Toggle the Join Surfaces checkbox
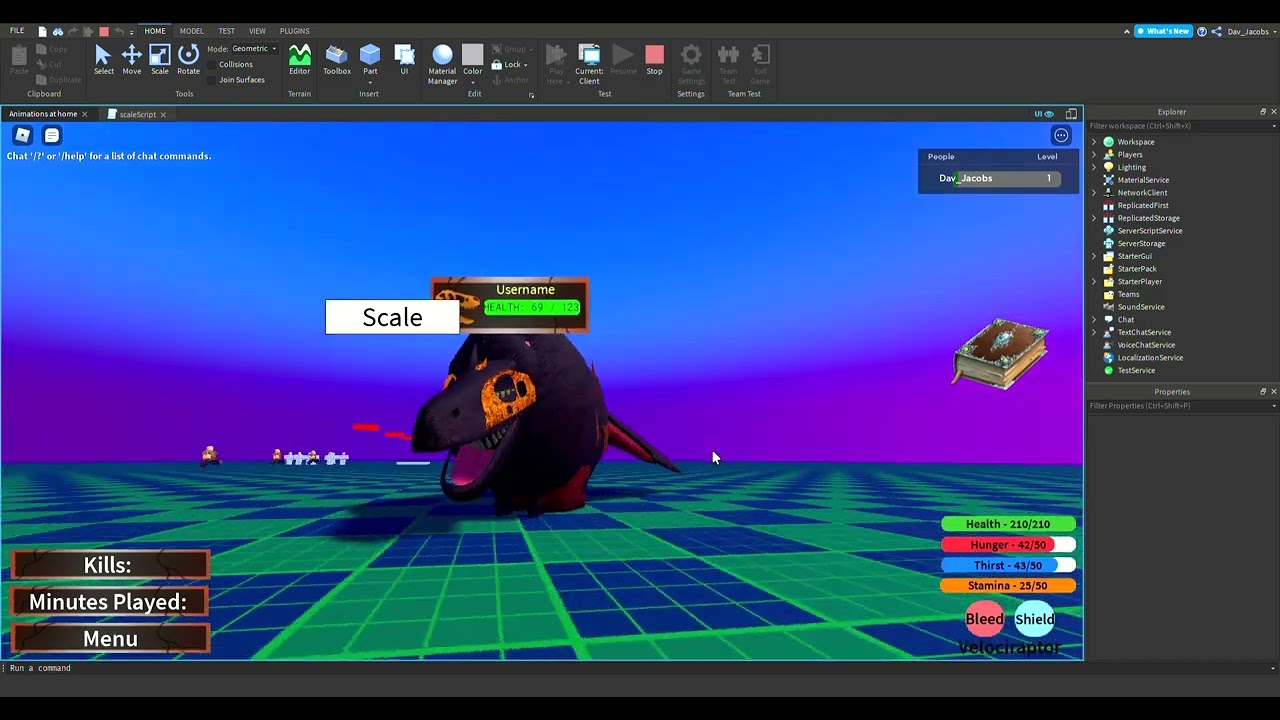1280x720 pixels. (x=212, y=80)
